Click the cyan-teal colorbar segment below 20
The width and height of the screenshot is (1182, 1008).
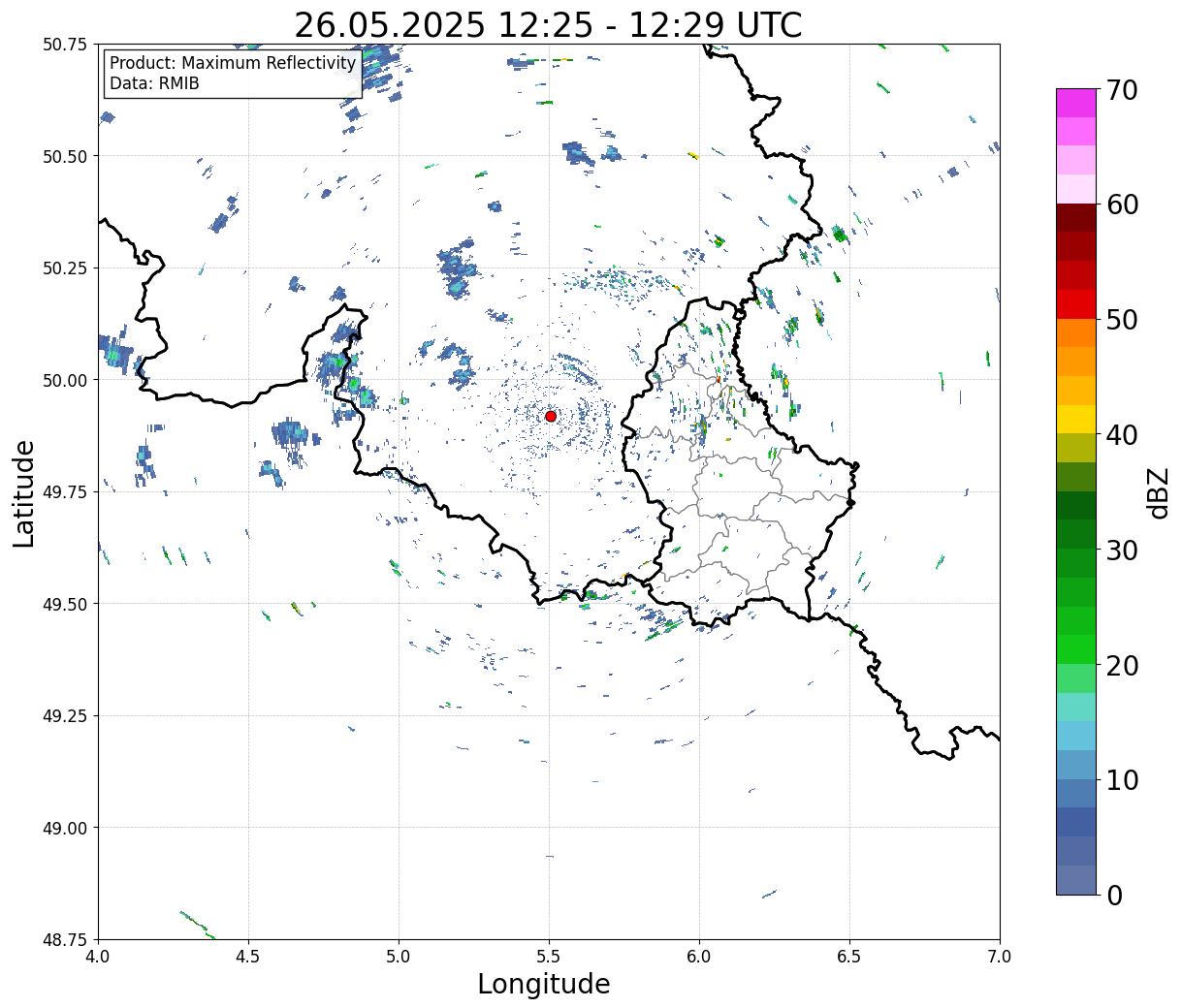pyautogui.click(x=1076, y=708)
